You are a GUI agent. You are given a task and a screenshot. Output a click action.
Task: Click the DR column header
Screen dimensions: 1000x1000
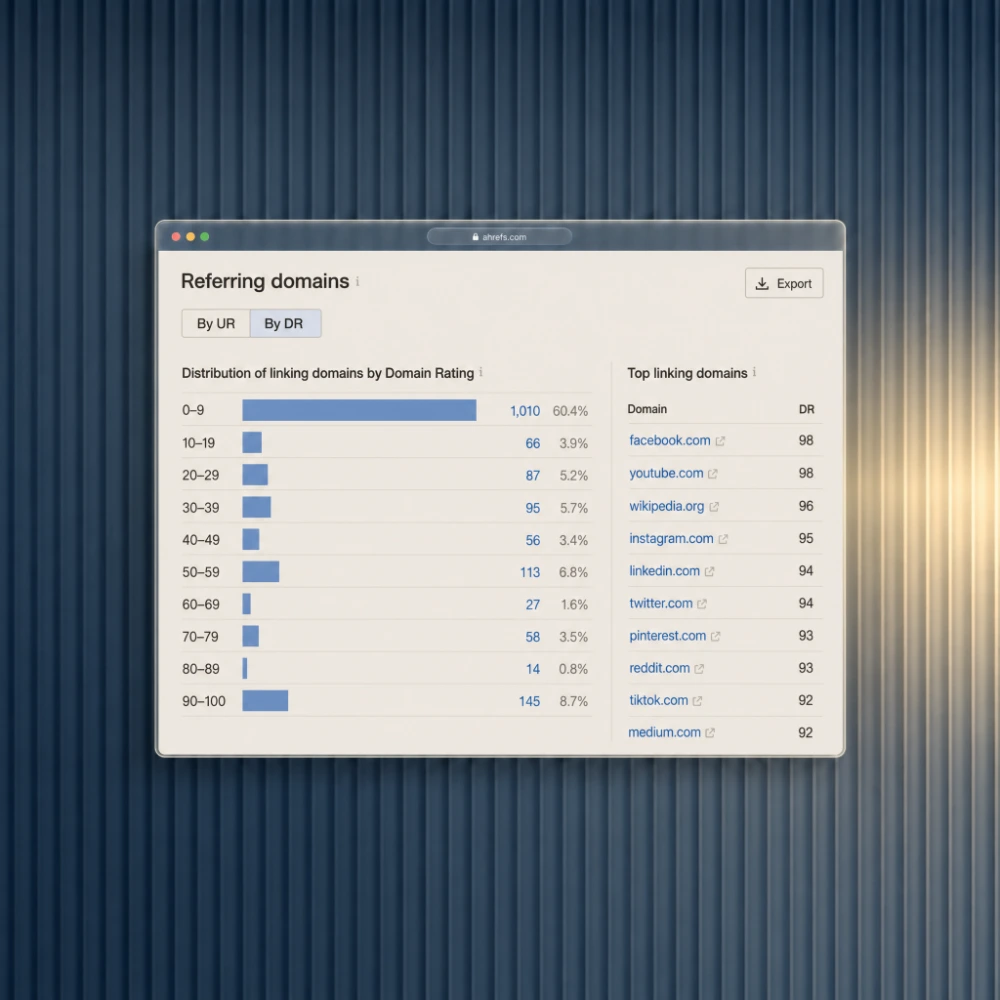click(806, 409)
